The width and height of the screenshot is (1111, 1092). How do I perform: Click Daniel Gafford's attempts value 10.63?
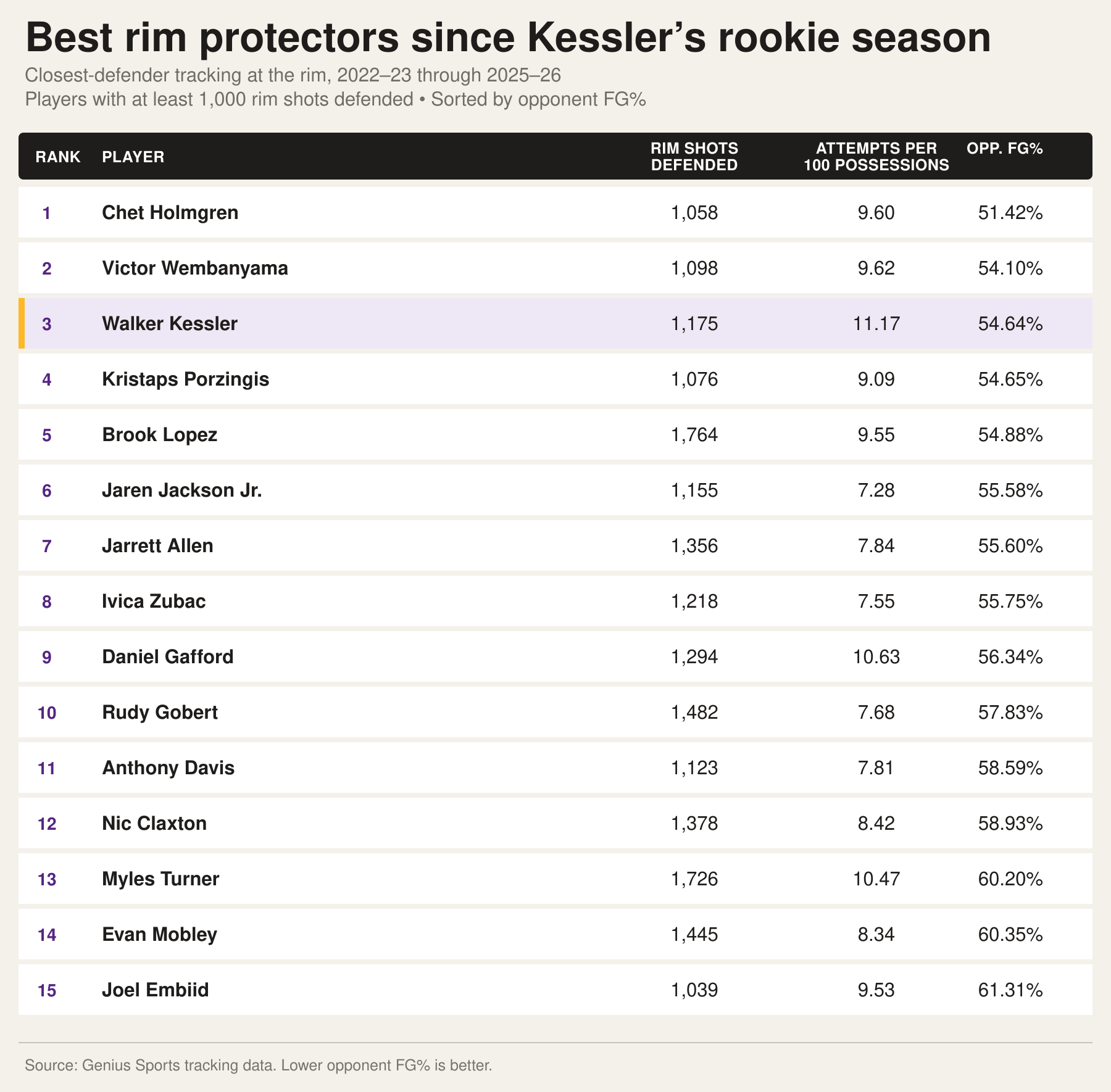876,657
